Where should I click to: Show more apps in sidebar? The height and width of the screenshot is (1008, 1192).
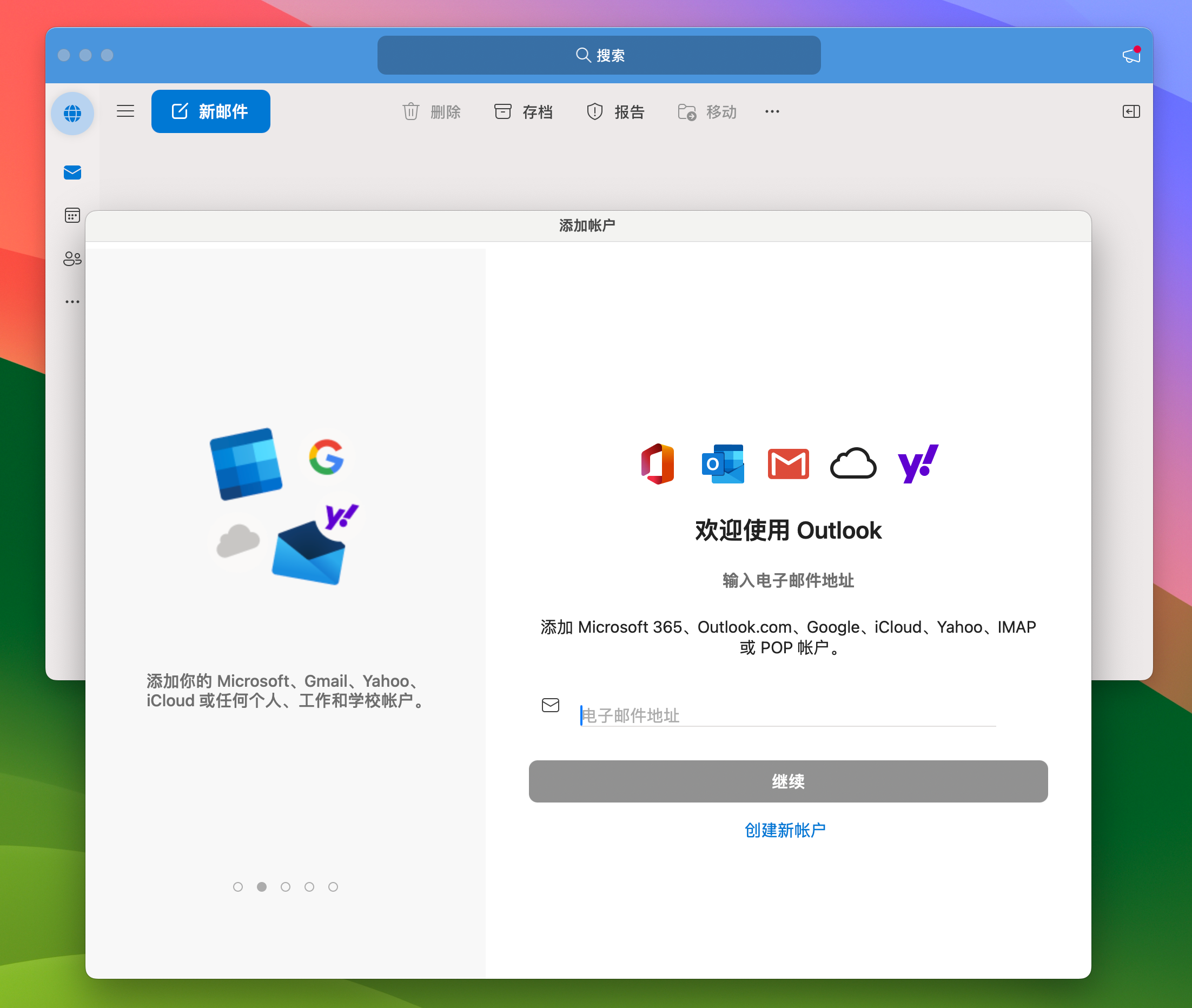click(x=72, y=302)
